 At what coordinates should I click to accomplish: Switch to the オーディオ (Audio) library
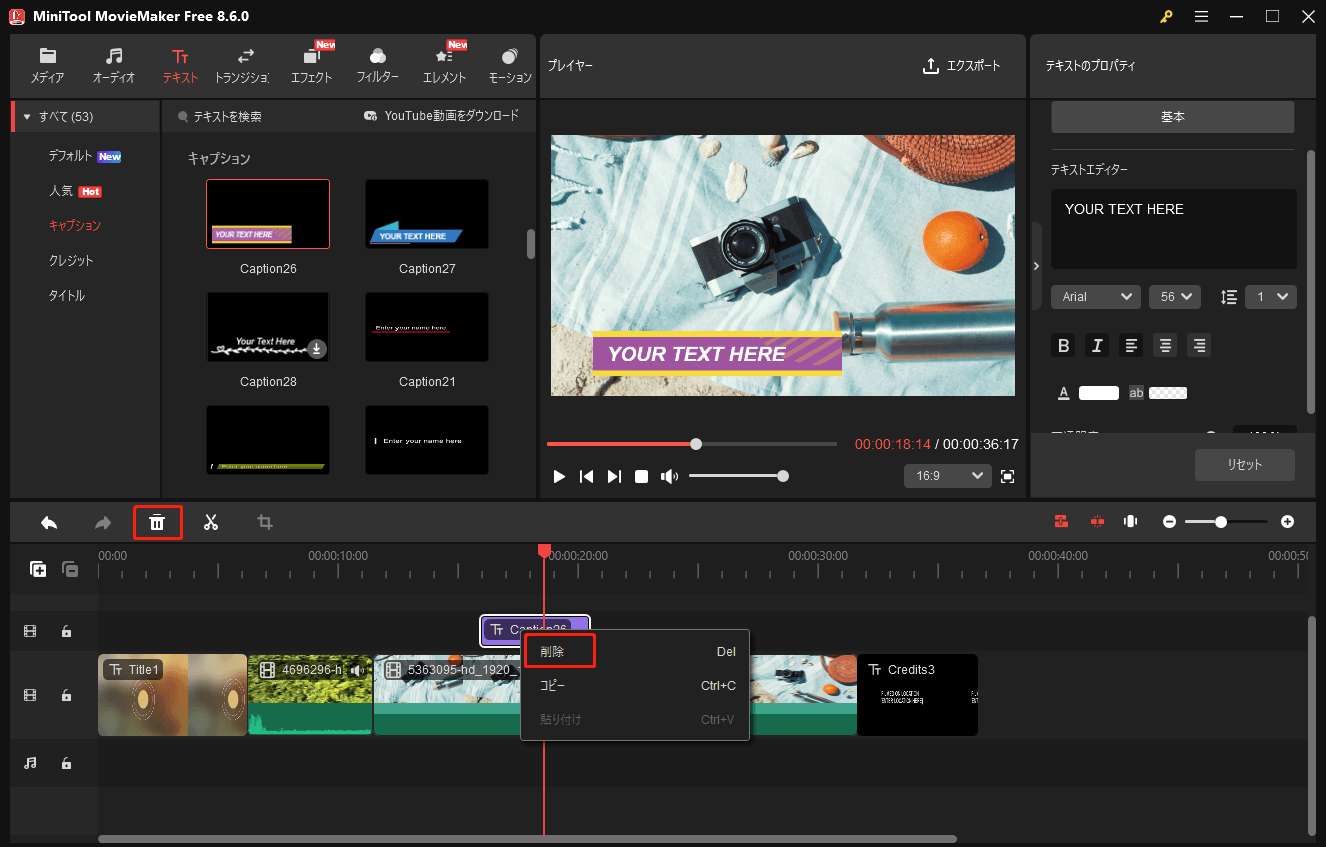[x=113, y=65]
